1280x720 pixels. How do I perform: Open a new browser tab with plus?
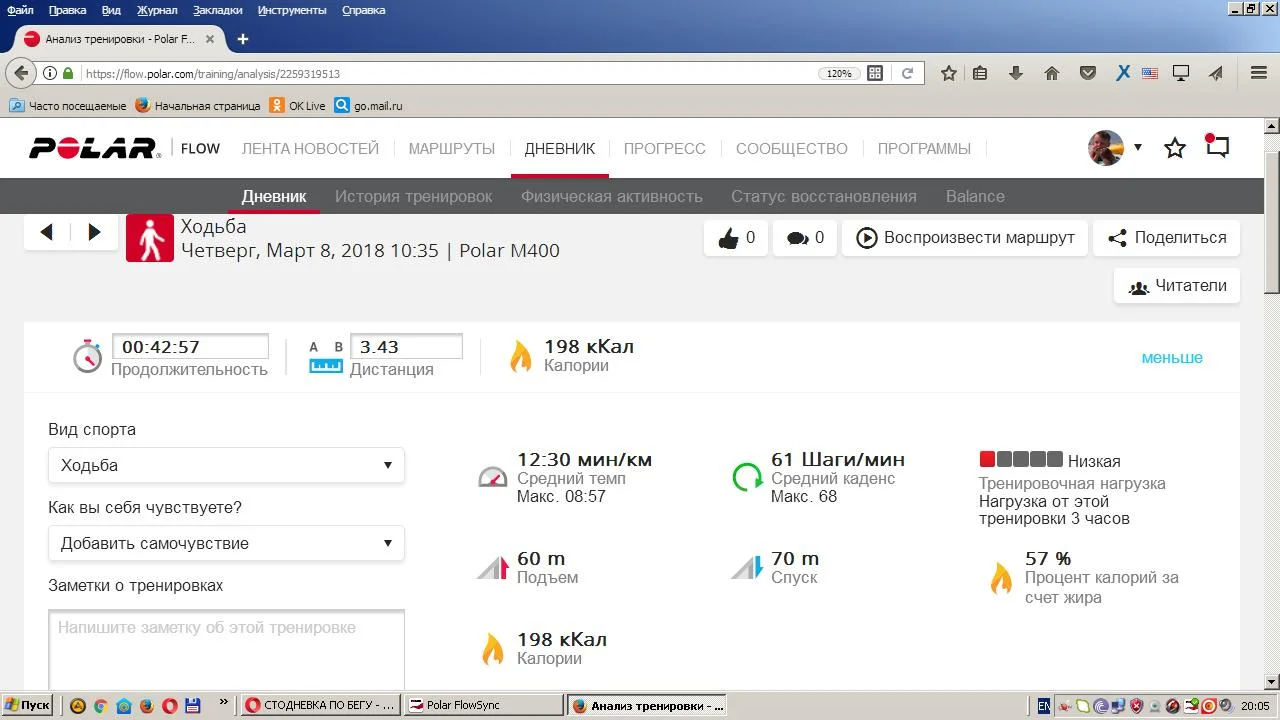click(x=242, y=39)
